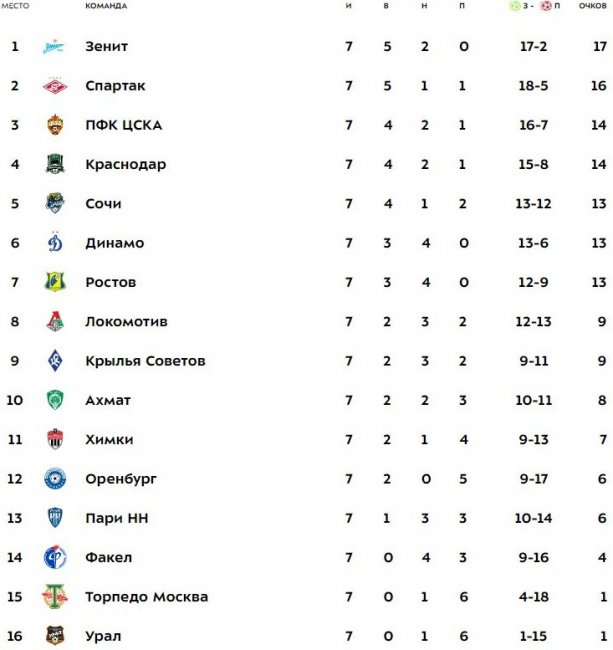Sort table by ОЧКОВ column header
The height and width of the screenshot is (650, 613).
594,6
